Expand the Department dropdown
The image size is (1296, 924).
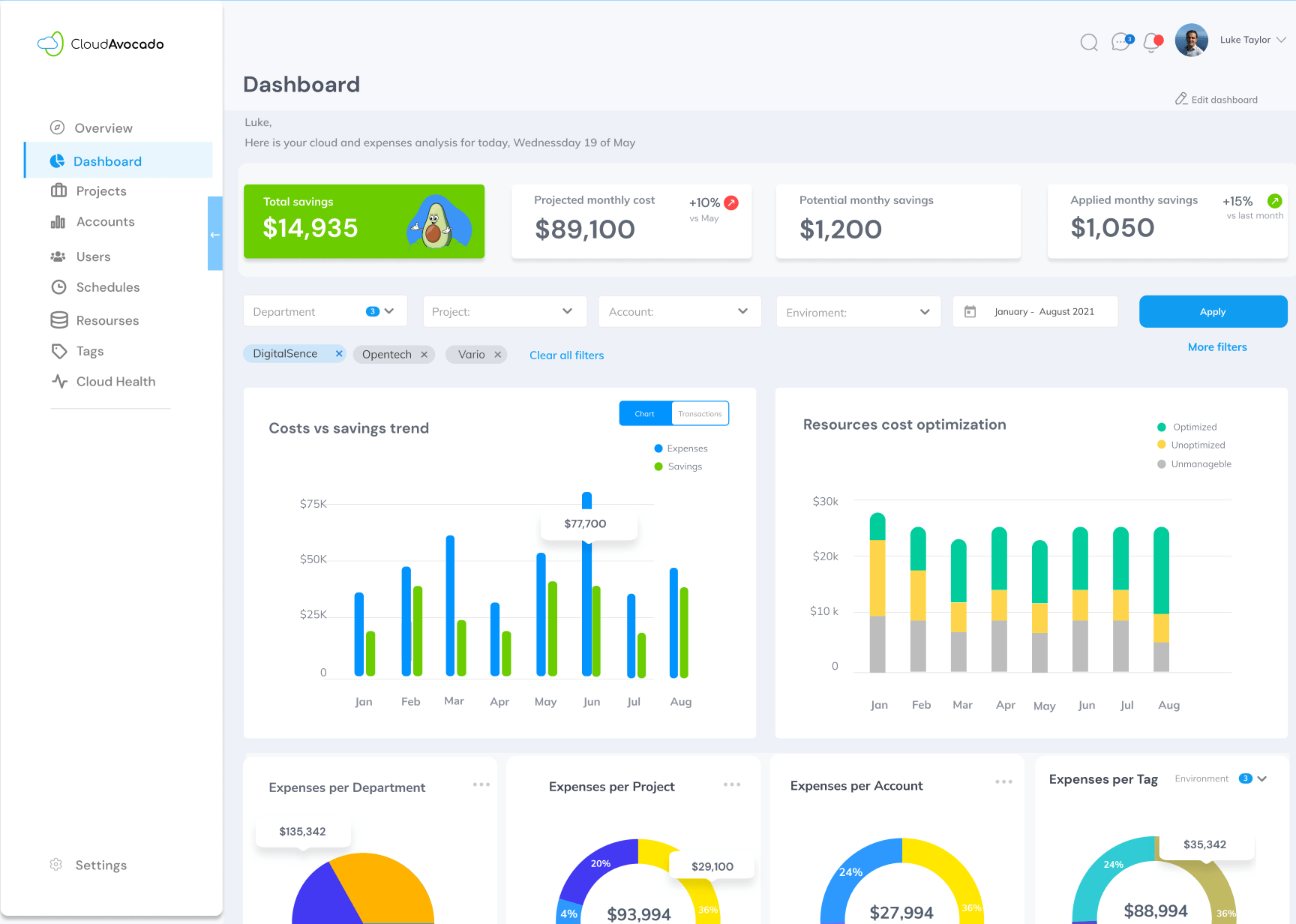(x=389, y=311)
